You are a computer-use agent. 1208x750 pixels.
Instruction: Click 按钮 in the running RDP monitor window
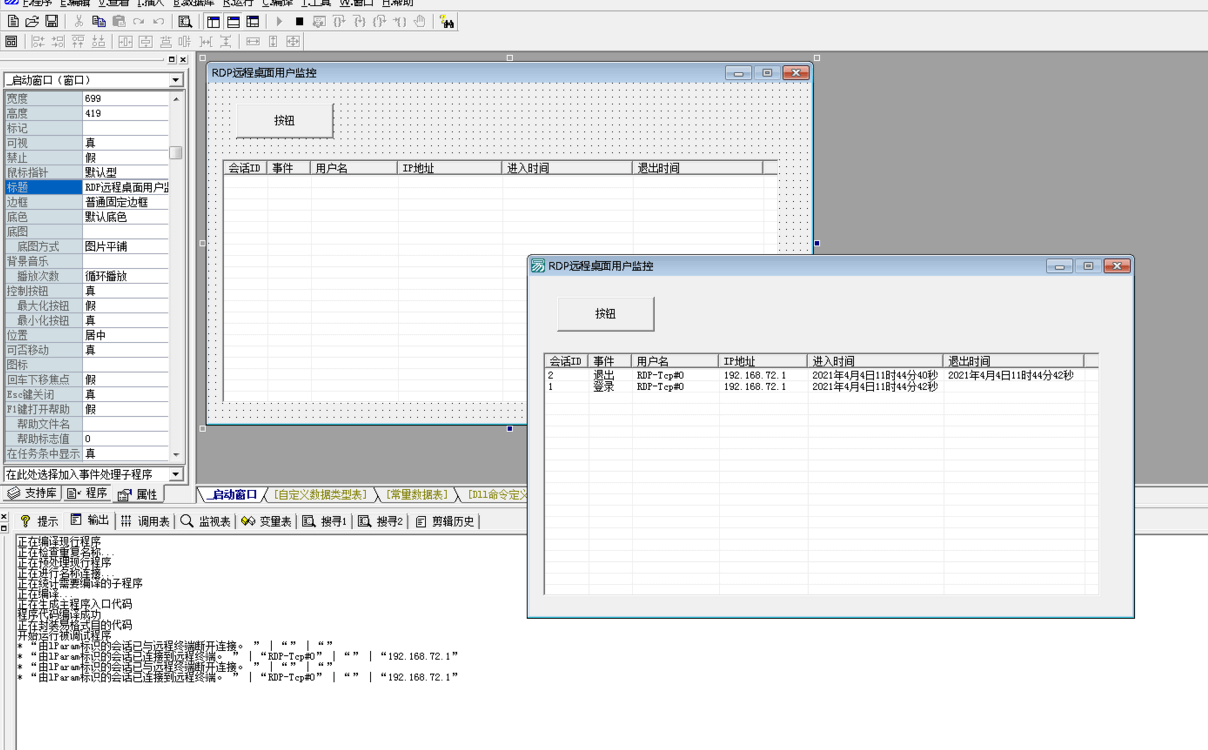tap(605, 314)
